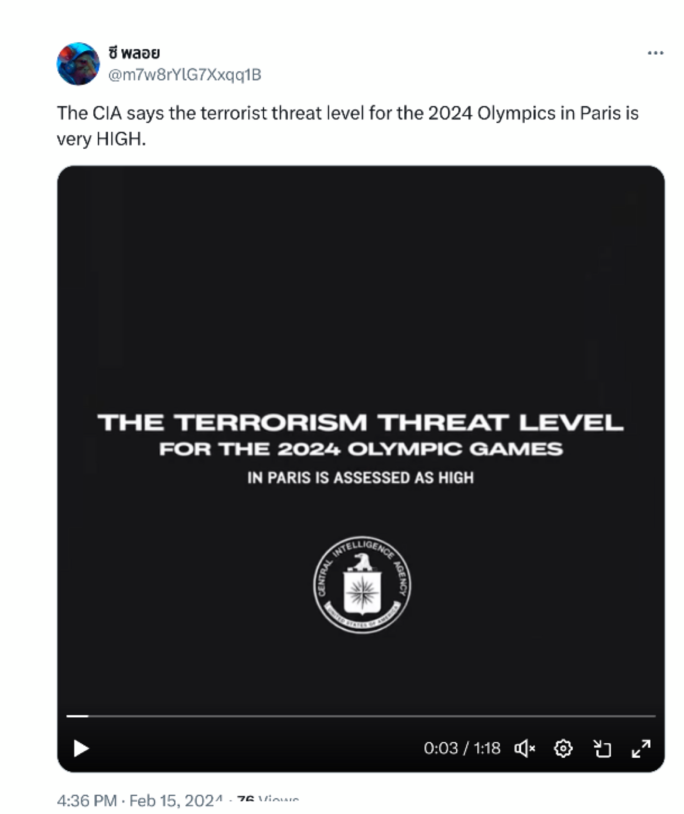
Task: Click the Views count beside the timestamp
Action: [x=268, y=801]
